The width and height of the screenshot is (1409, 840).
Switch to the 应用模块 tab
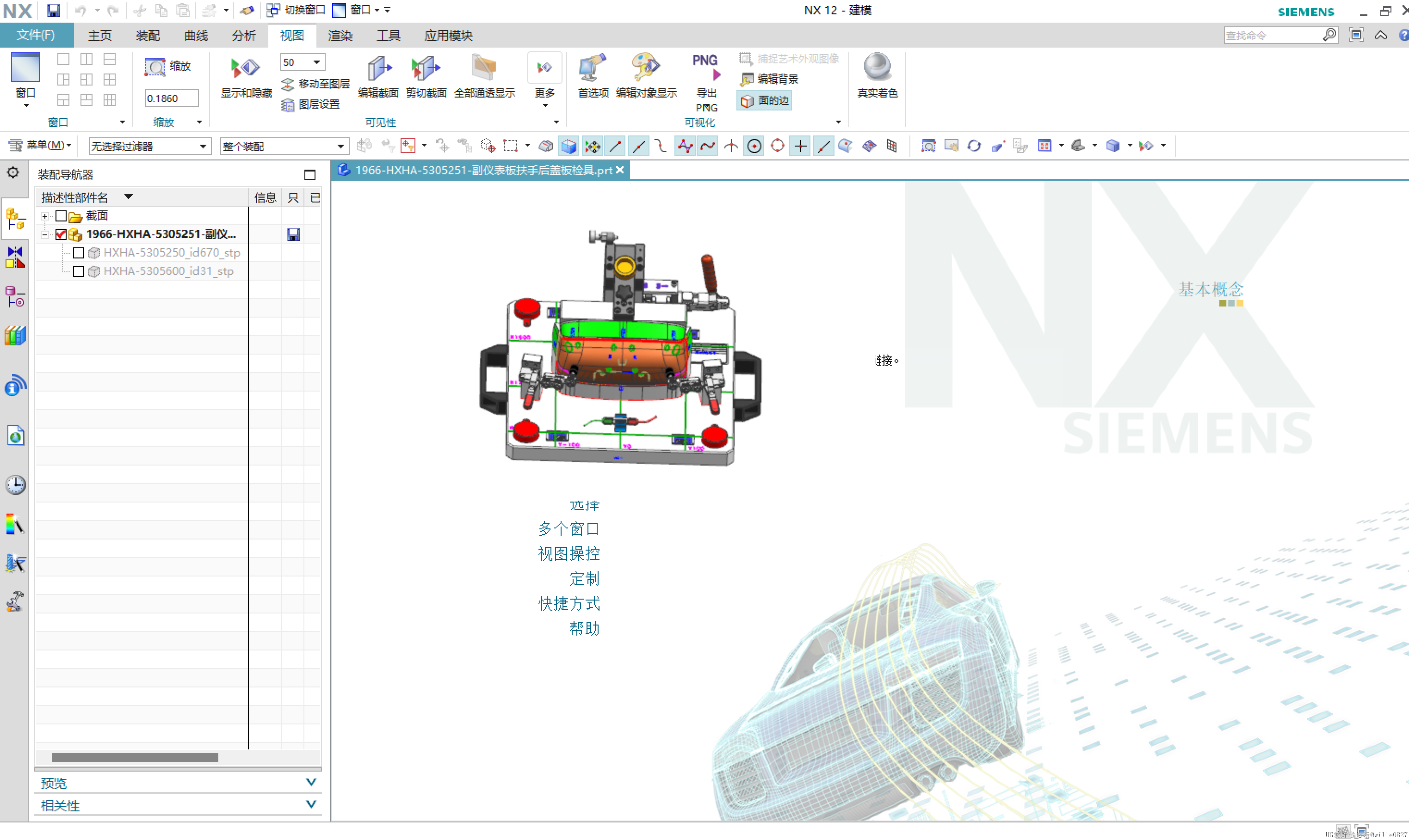tap(448, 36)
